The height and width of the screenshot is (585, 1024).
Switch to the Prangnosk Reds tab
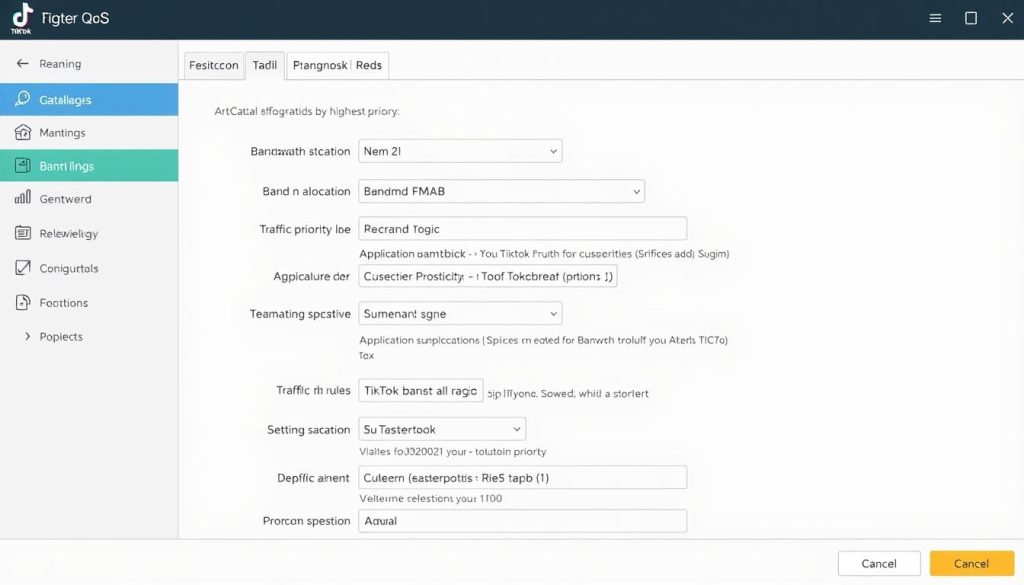337,65
